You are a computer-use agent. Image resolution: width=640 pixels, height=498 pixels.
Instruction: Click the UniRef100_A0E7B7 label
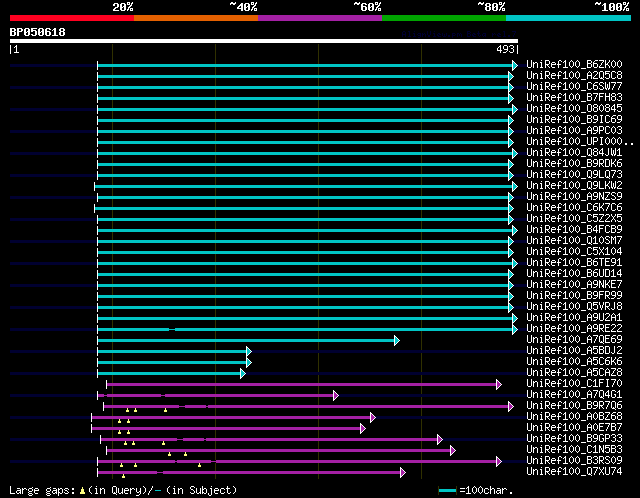[x=574, y=428]
